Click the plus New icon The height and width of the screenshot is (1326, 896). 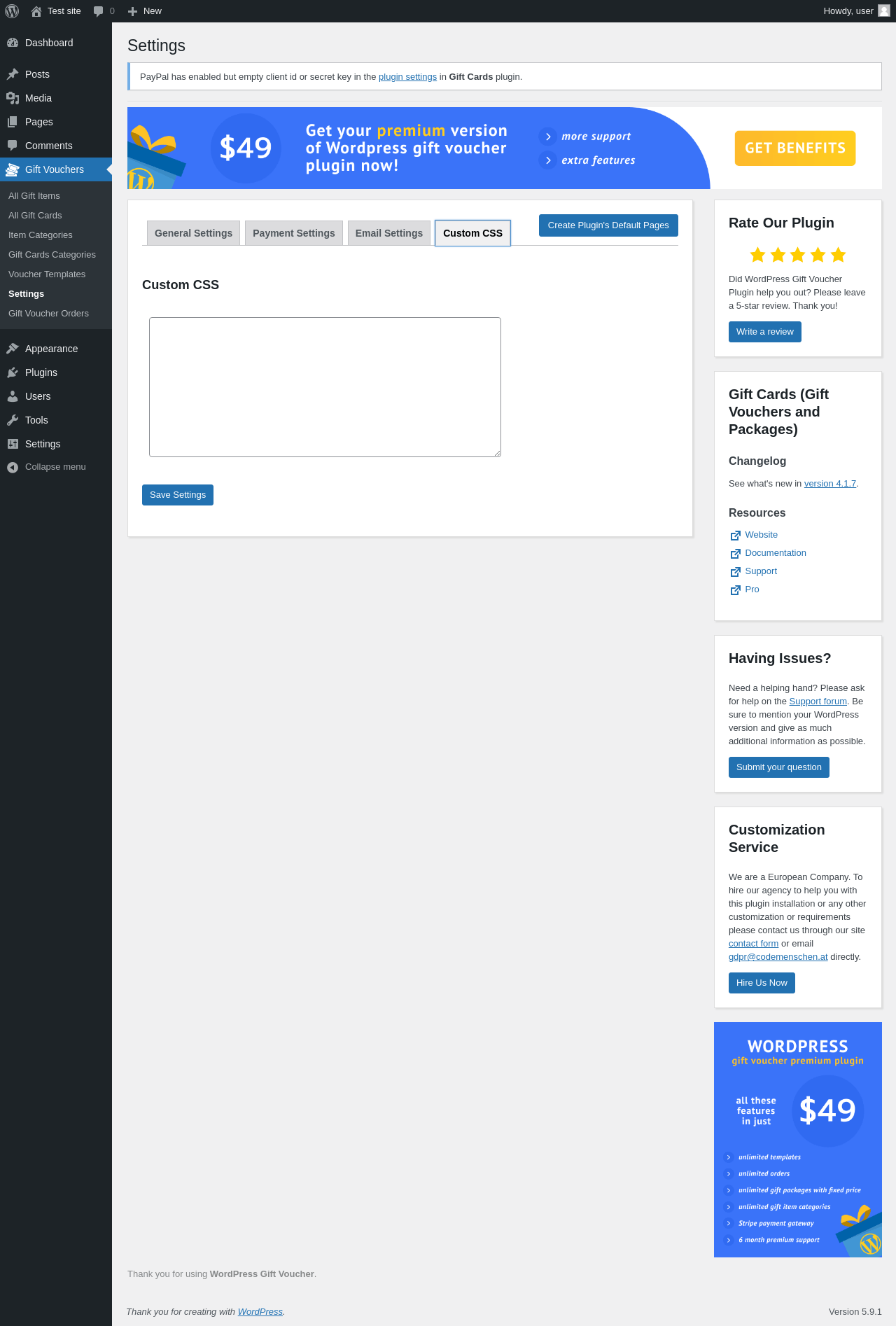click(132, 11)
